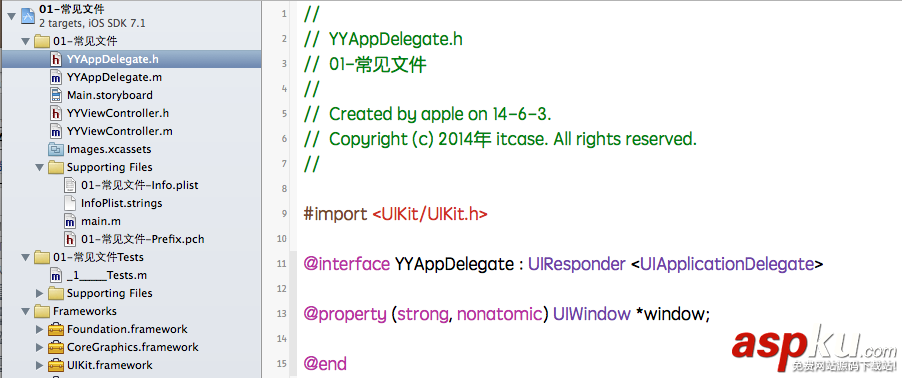Click the YYAppDelegate.m file icon
The image size is (902, 378).
pyautogui.click(x=55, y=77)
